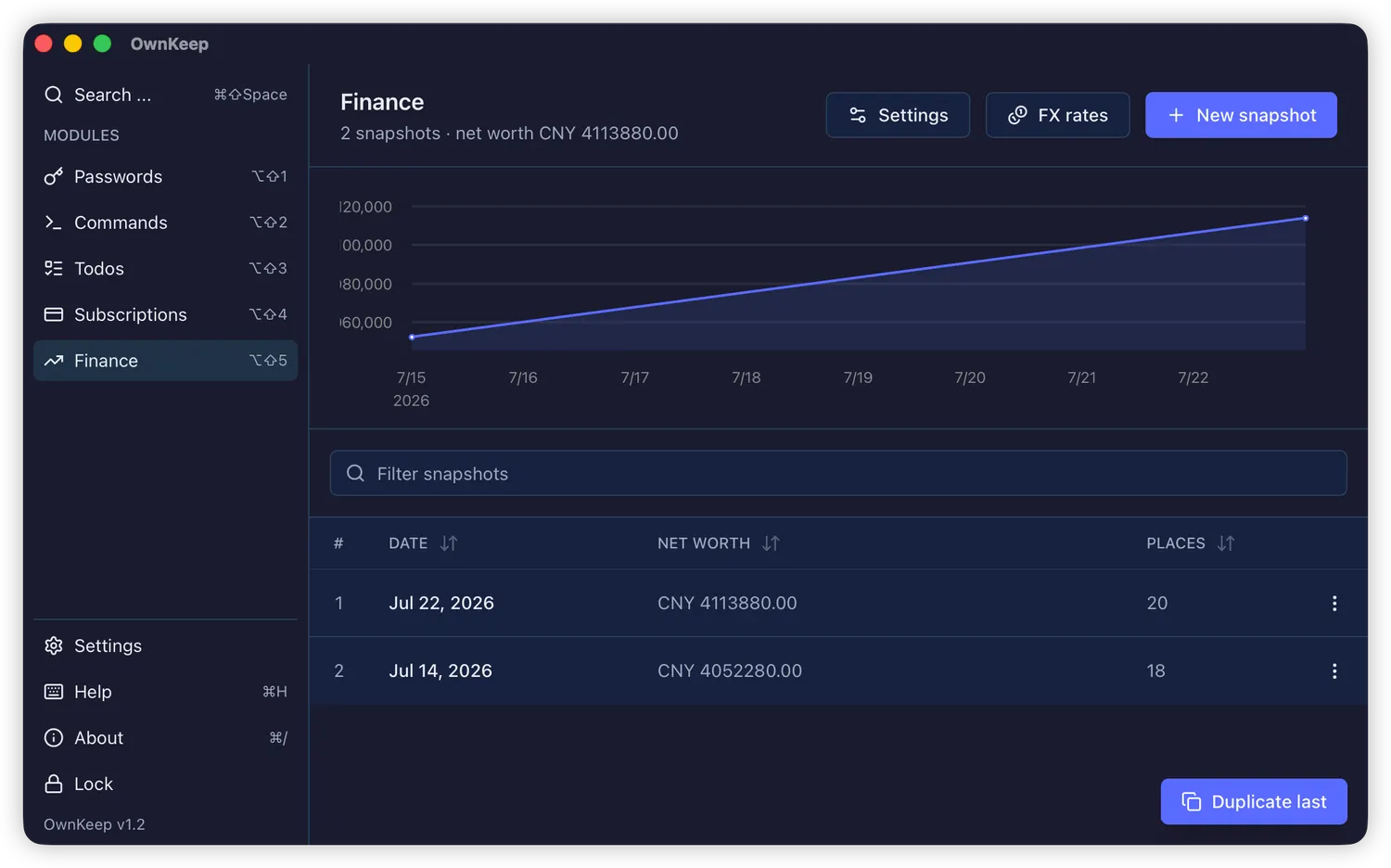The height and width of the screenshot is (868, 1391).
Task: Open the Todos module
Action: pos(165,269)
